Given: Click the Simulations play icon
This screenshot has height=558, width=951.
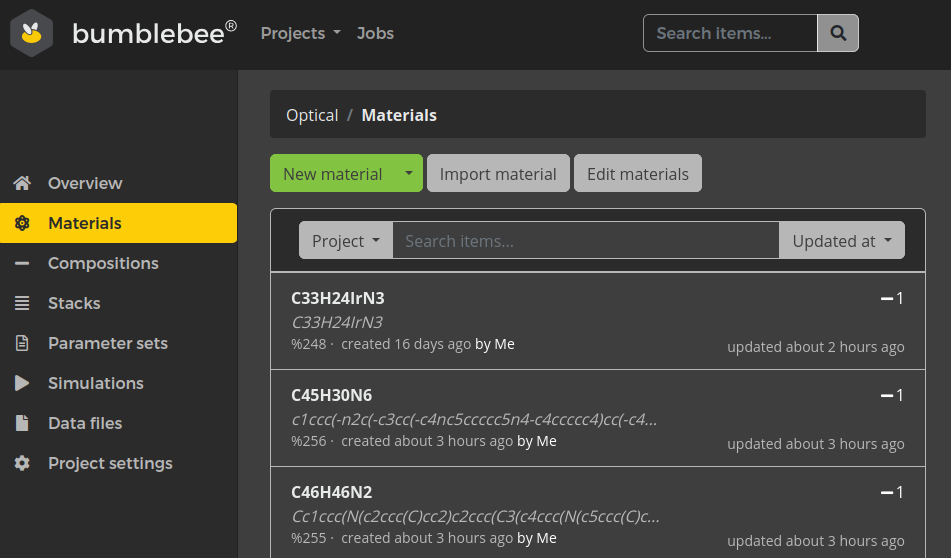Looking at the screenshot, I should point(22,383).
